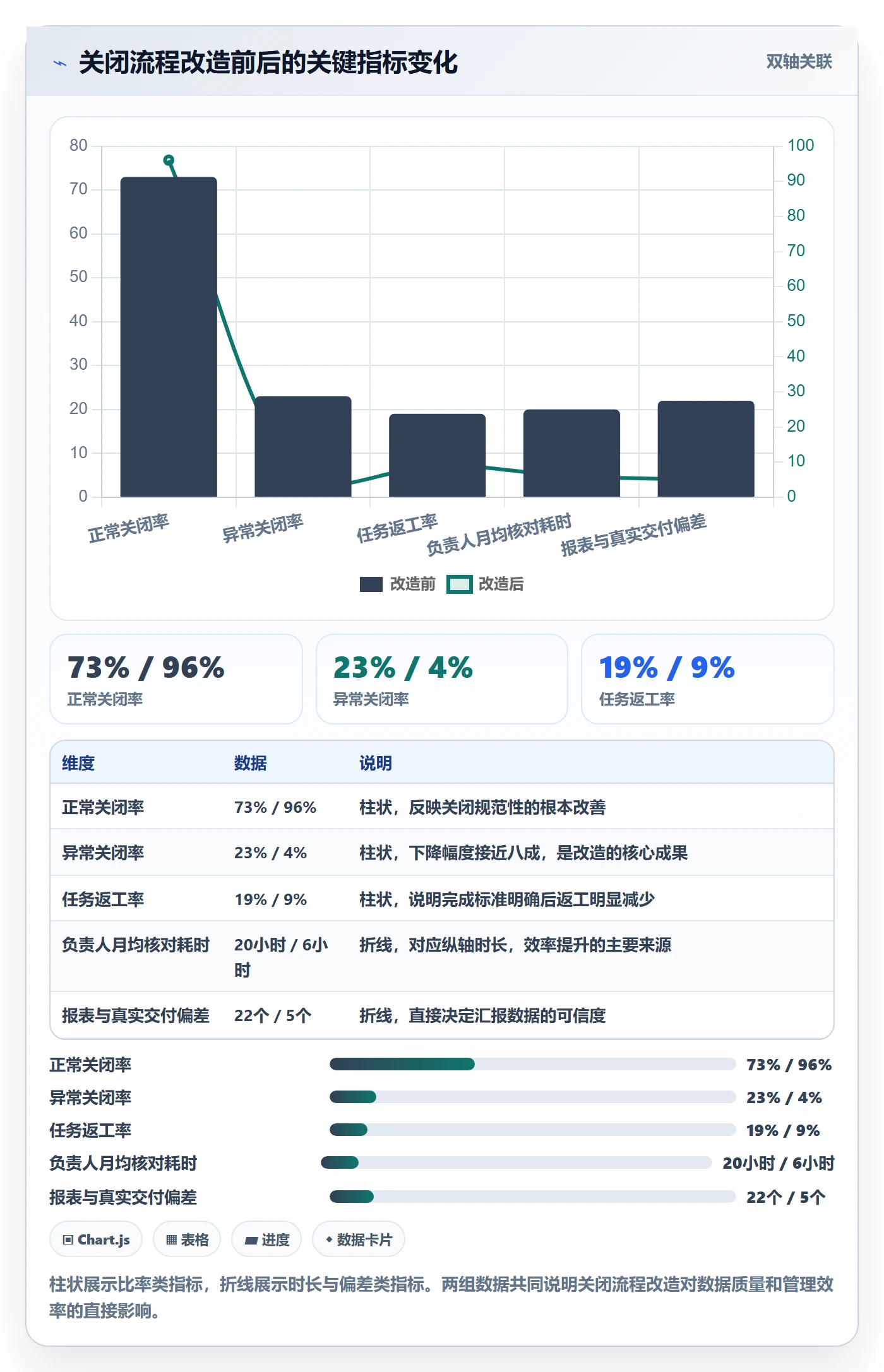884x1372 pixels.
Task: Click the lightning icon beside the title
Action: (x=60, y=63)
